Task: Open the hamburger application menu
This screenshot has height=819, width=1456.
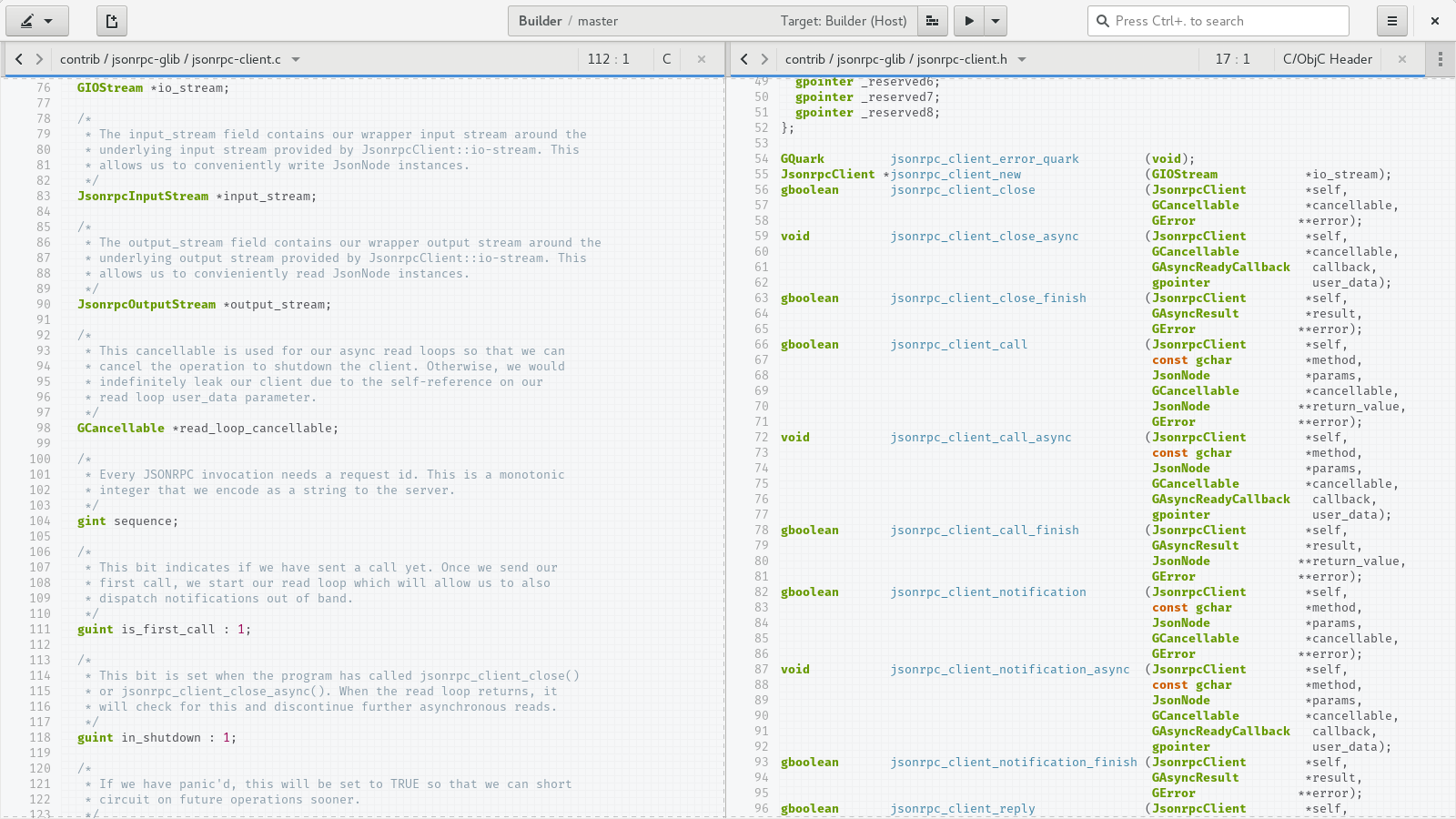Action: [1391, 21]
